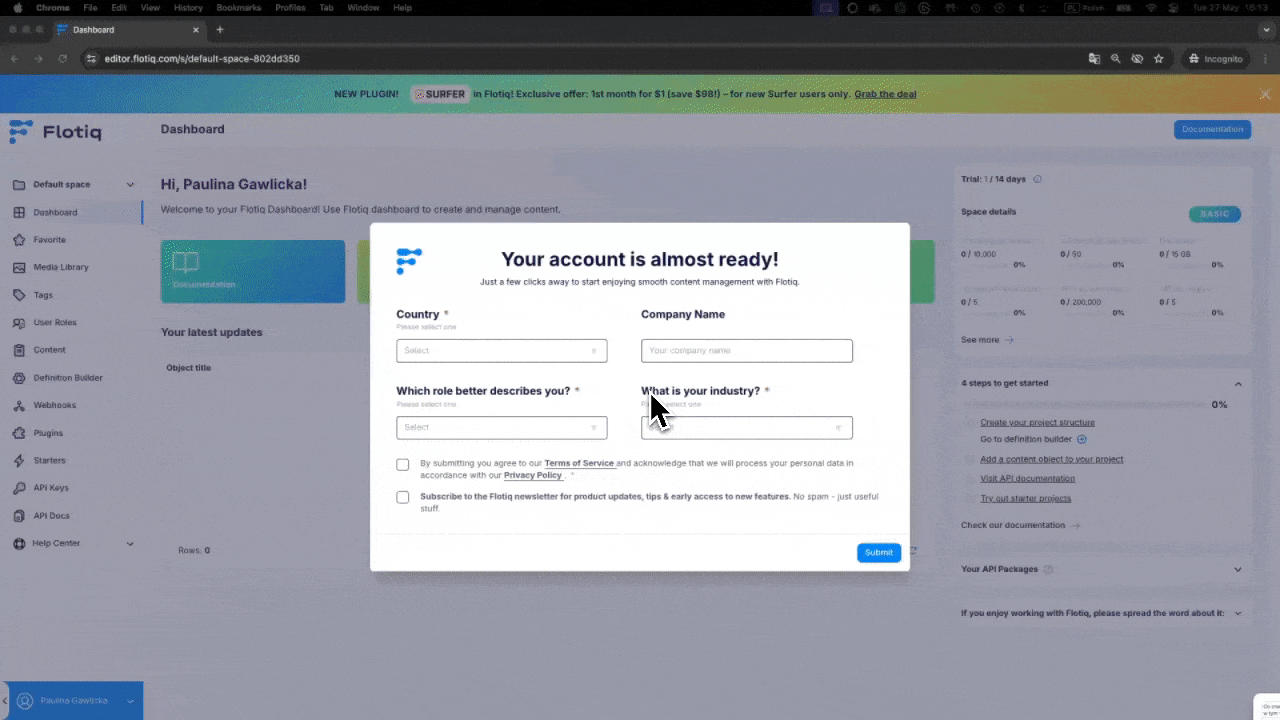This screenshot has height=720, width=1280.
Task: Click the circled arrow next to Go to definition builder
Action: pyautogui.click(x=1082, y=439)
